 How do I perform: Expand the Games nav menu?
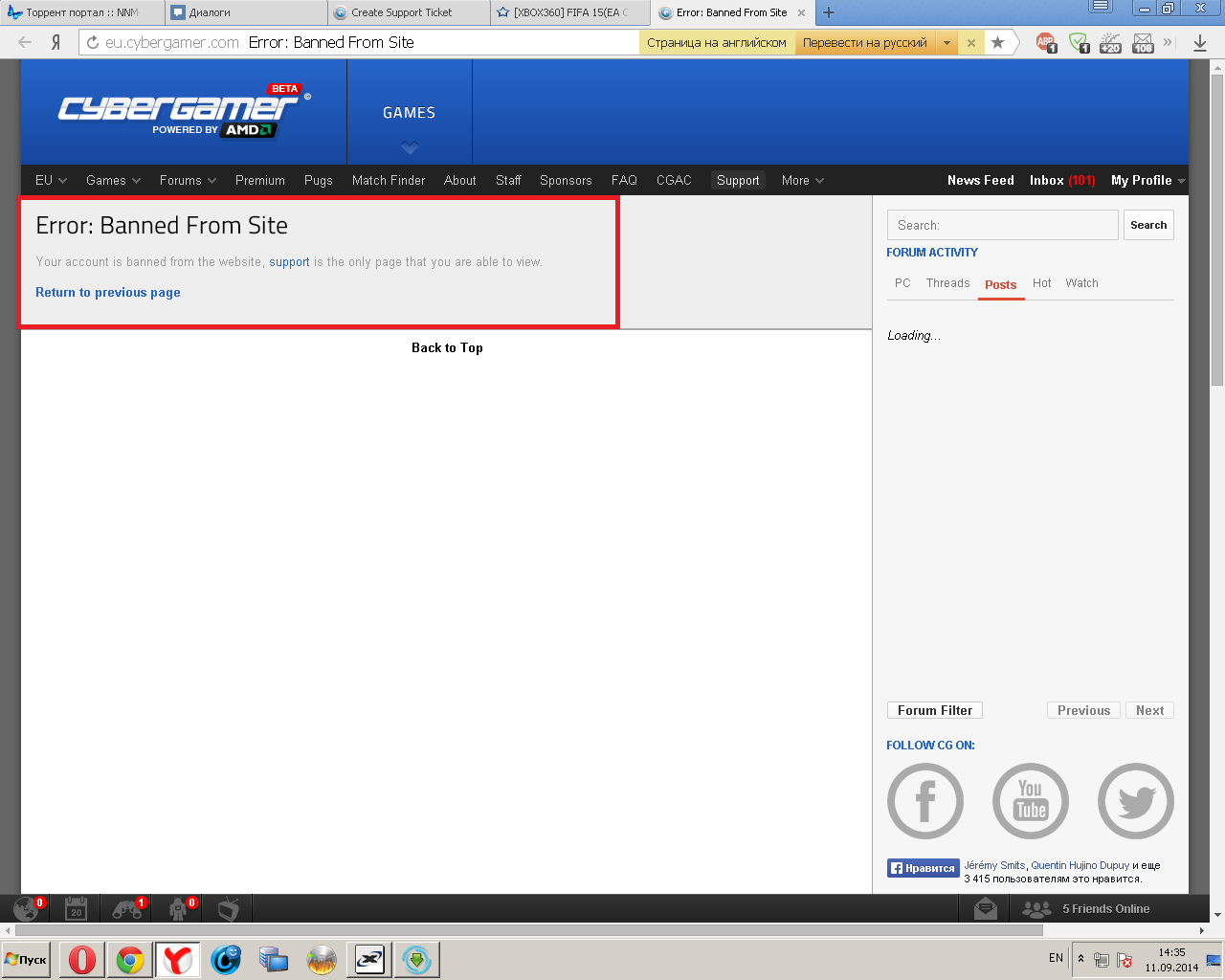coord(113,180)
